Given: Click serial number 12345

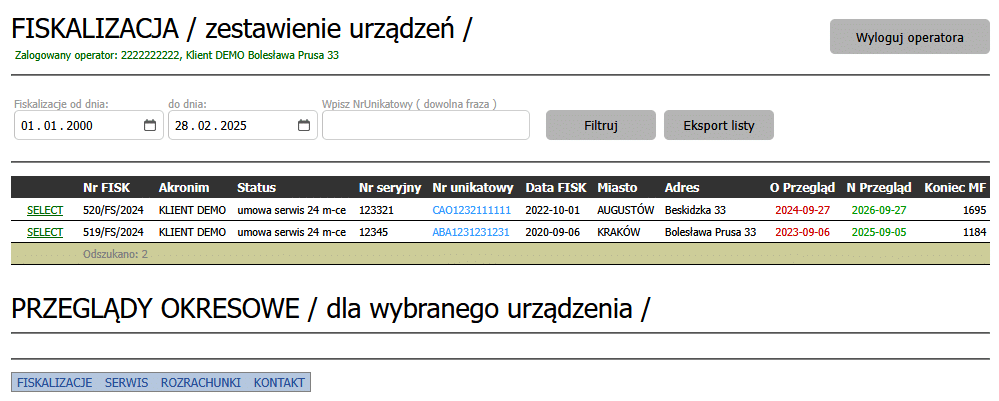Looking at the screenshot, I should coord(373,232).
